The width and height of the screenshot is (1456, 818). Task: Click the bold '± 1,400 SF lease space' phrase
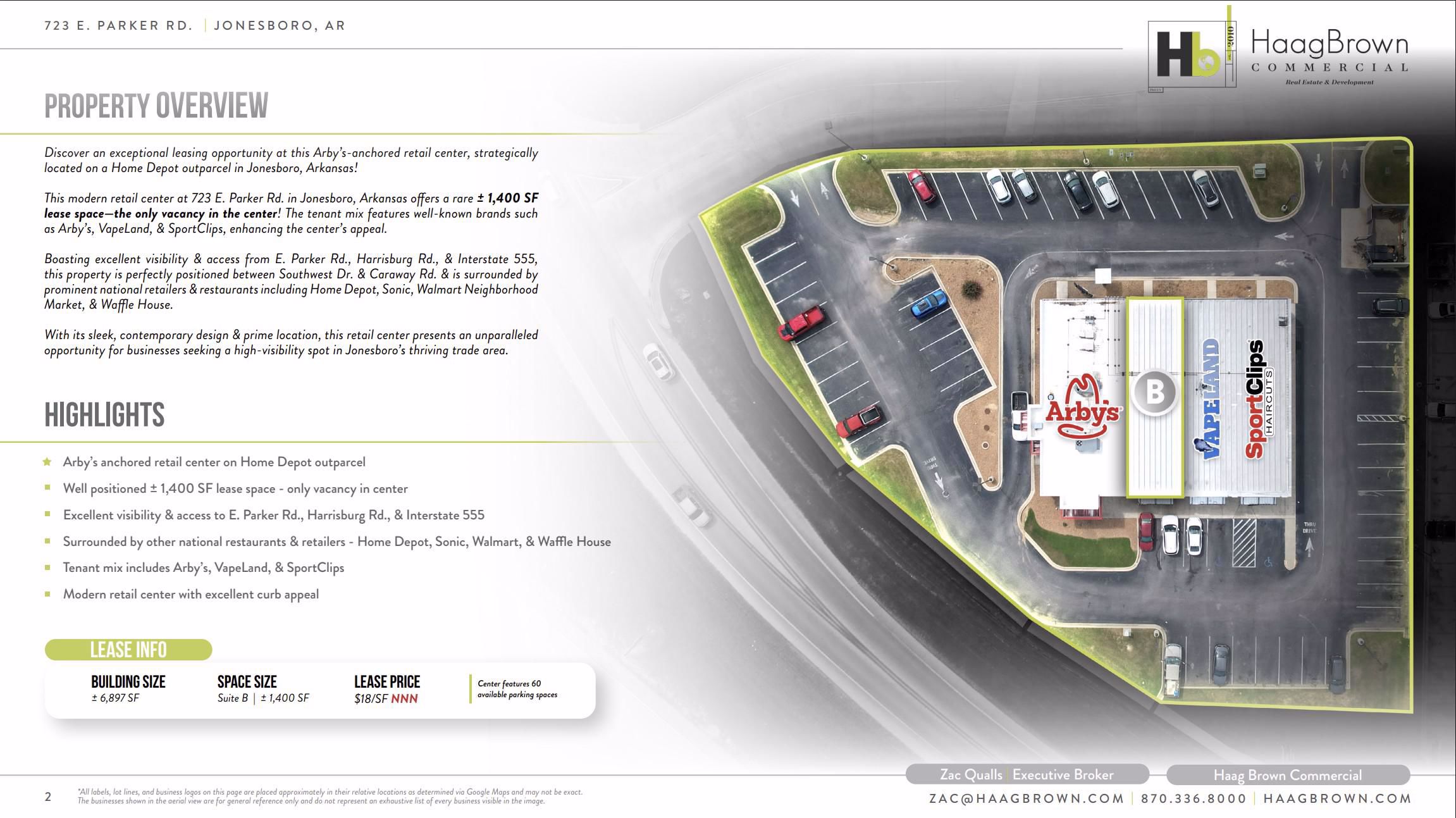[x=292, y=206]
